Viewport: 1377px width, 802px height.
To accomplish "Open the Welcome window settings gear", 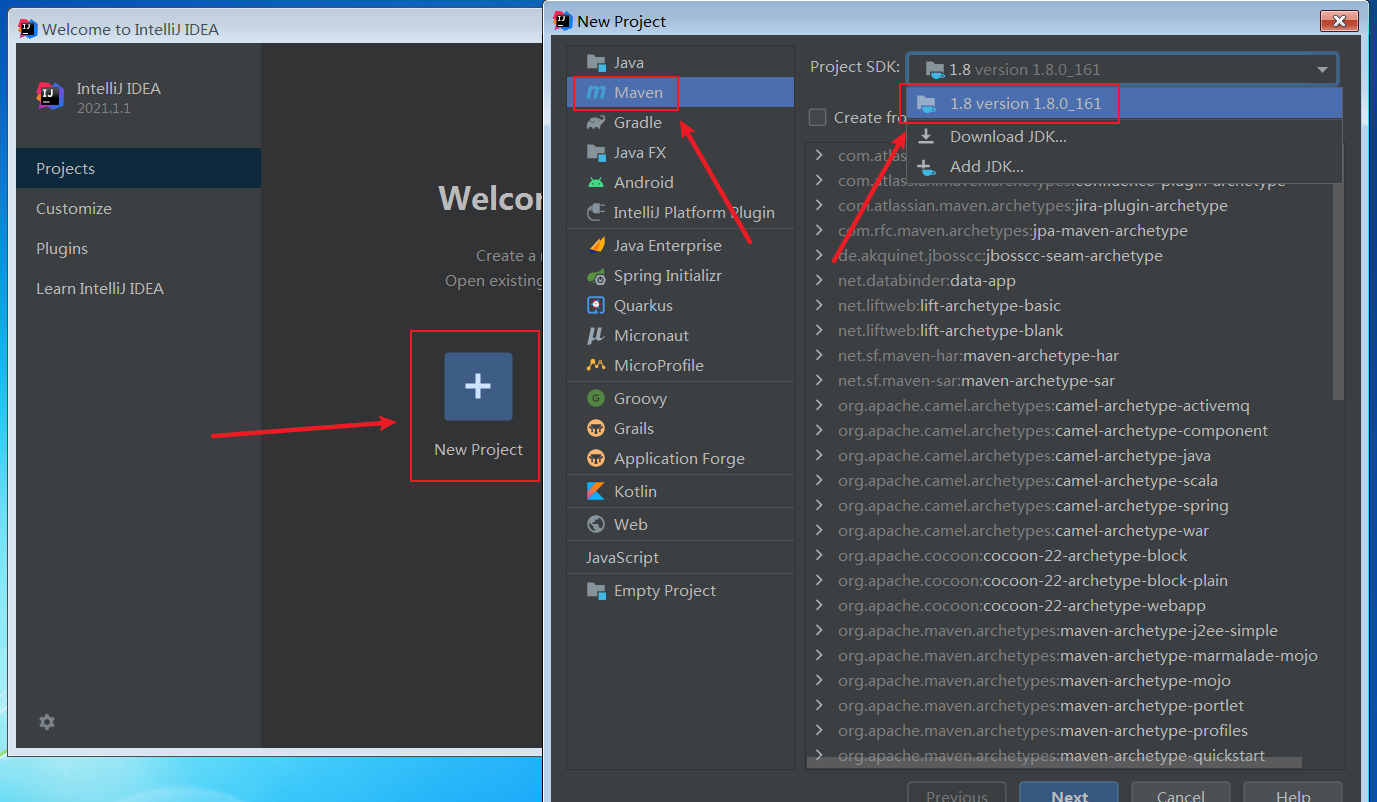I will coord(46,722).
